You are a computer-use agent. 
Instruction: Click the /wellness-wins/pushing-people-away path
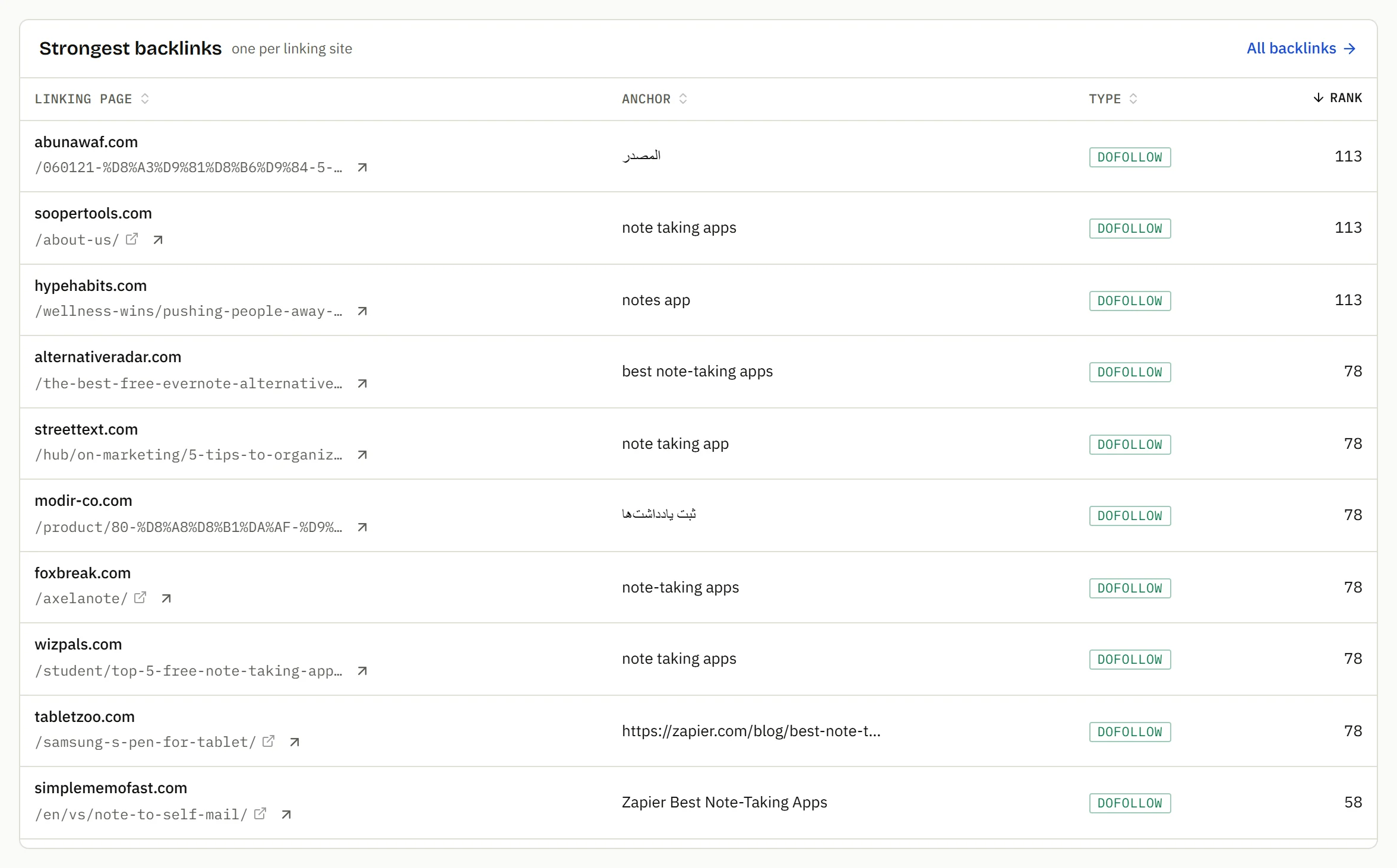click(x=188, y=311)
